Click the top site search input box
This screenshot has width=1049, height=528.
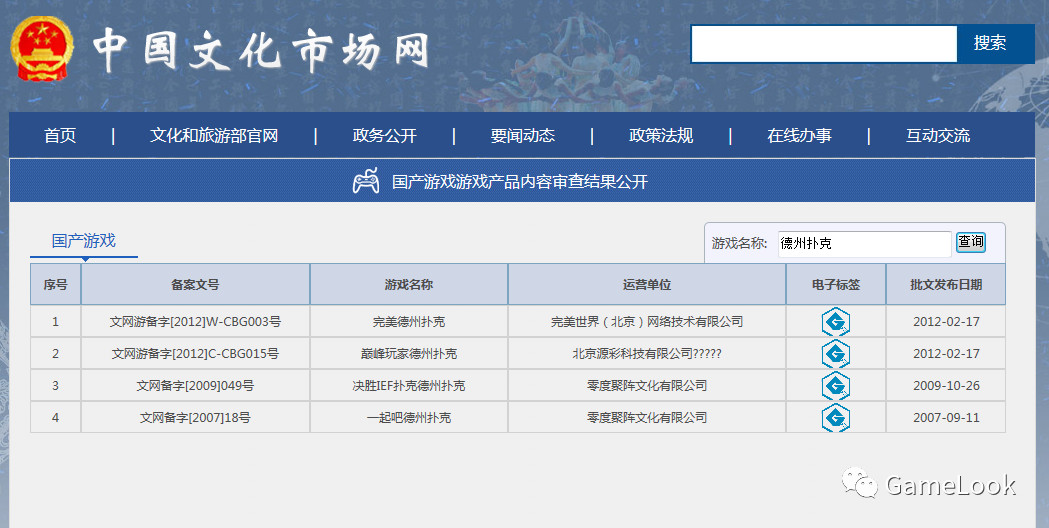pos(824,44)
